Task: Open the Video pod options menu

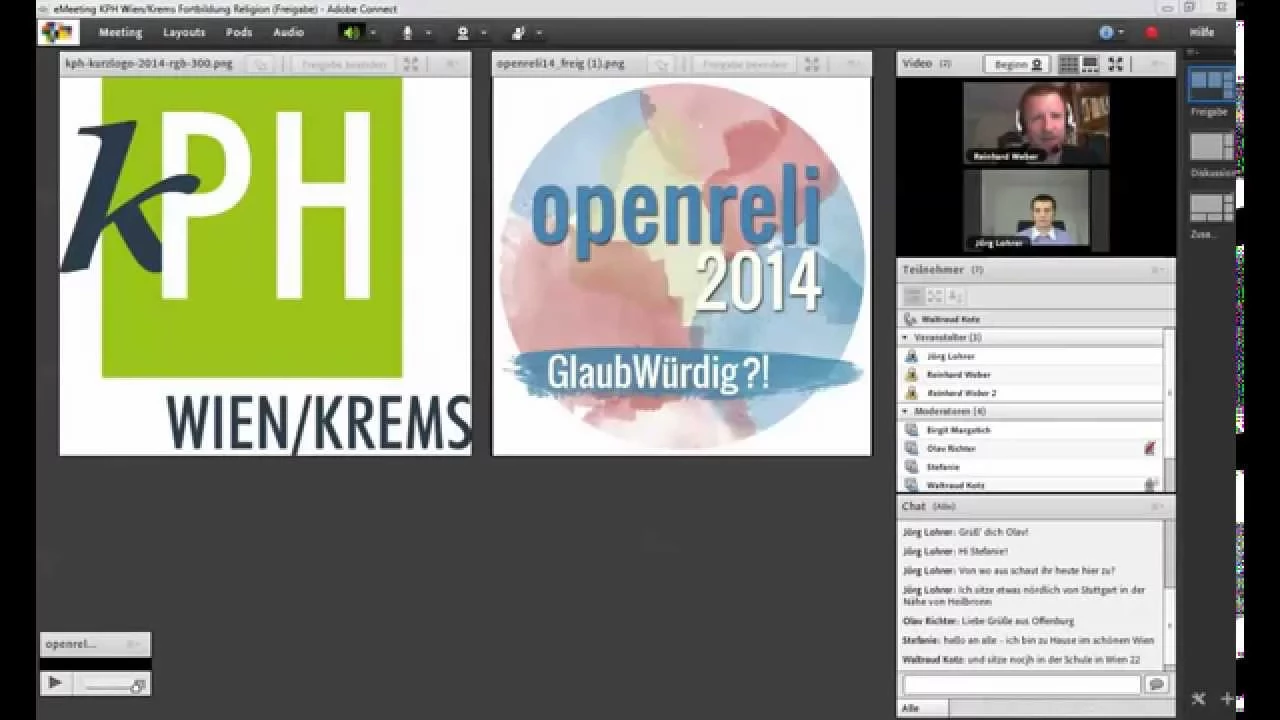Action: click(1158, 64)
